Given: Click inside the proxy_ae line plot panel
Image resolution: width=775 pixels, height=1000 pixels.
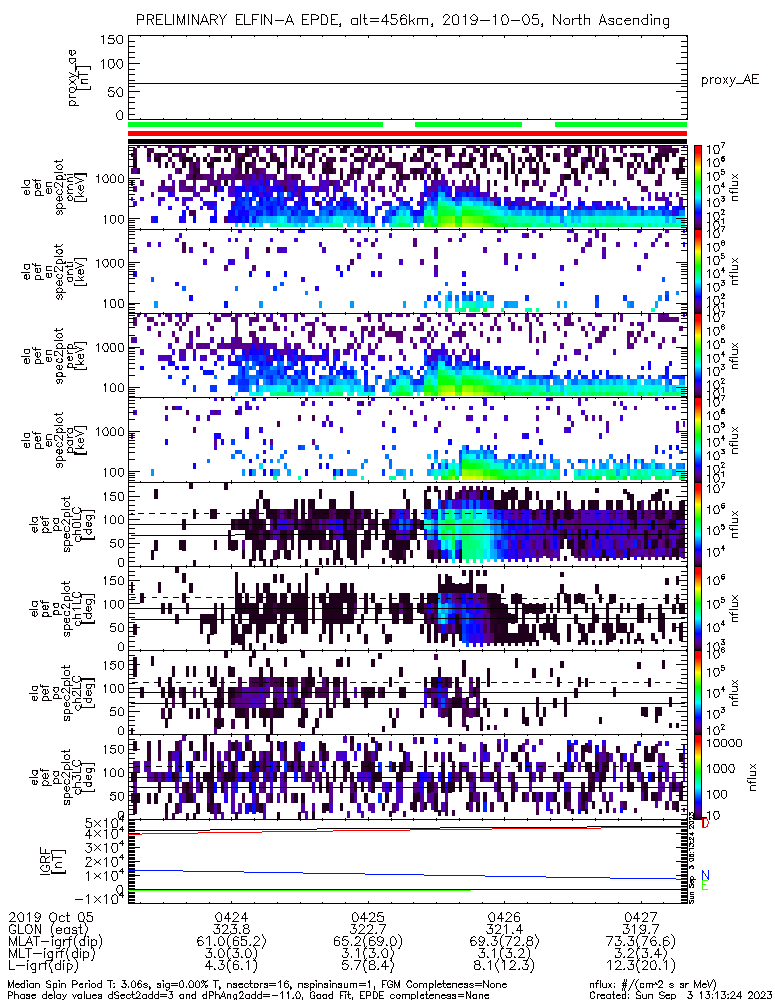Looking at the screenshot, I should click(408, 78).
